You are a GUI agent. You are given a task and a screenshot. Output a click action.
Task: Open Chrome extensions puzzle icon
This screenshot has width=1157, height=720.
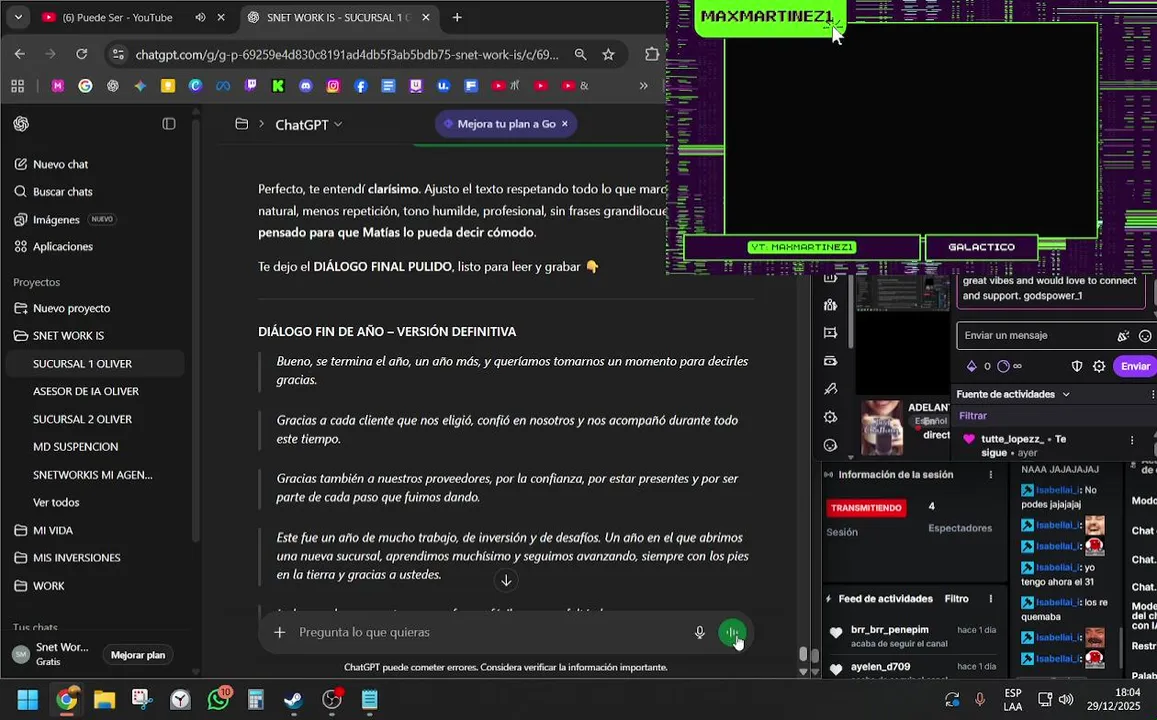[652, 55]
